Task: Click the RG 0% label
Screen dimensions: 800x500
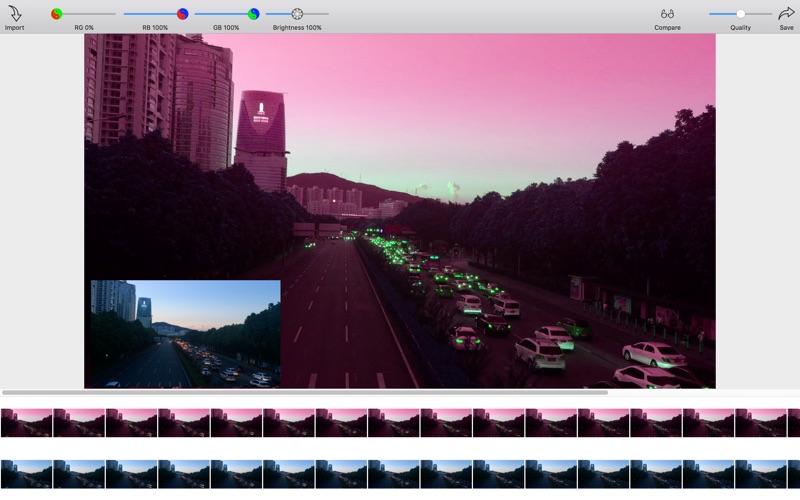Action: 84,28
